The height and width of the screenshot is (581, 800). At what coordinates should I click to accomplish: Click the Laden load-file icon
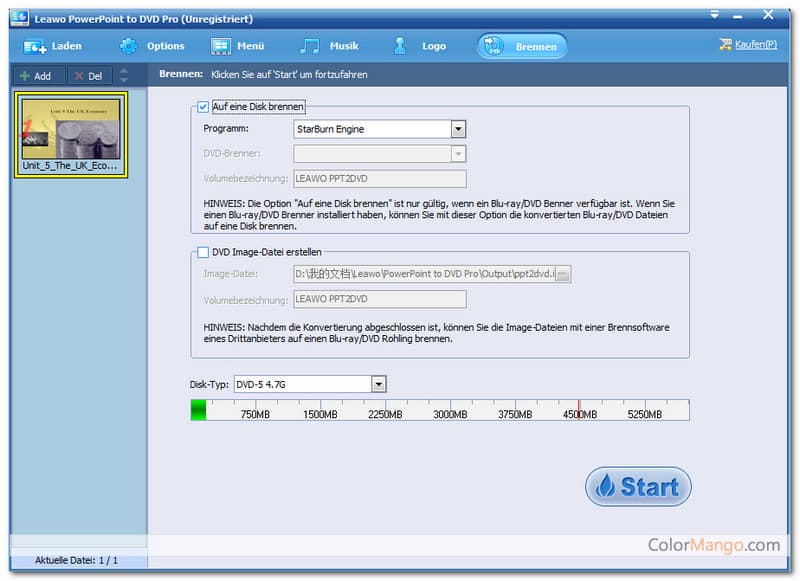pyautogui.click(x=35, y=47)
